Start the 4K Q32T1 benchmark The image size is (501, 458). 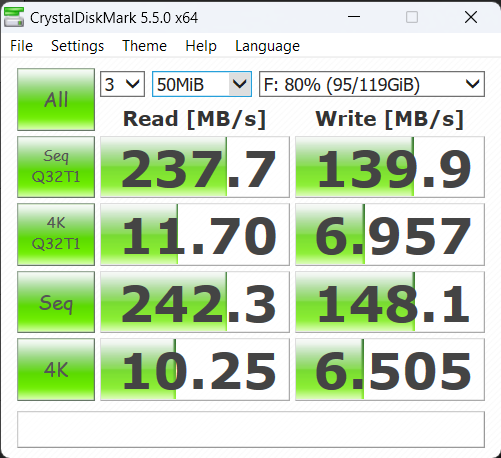[x=56, y=234]
